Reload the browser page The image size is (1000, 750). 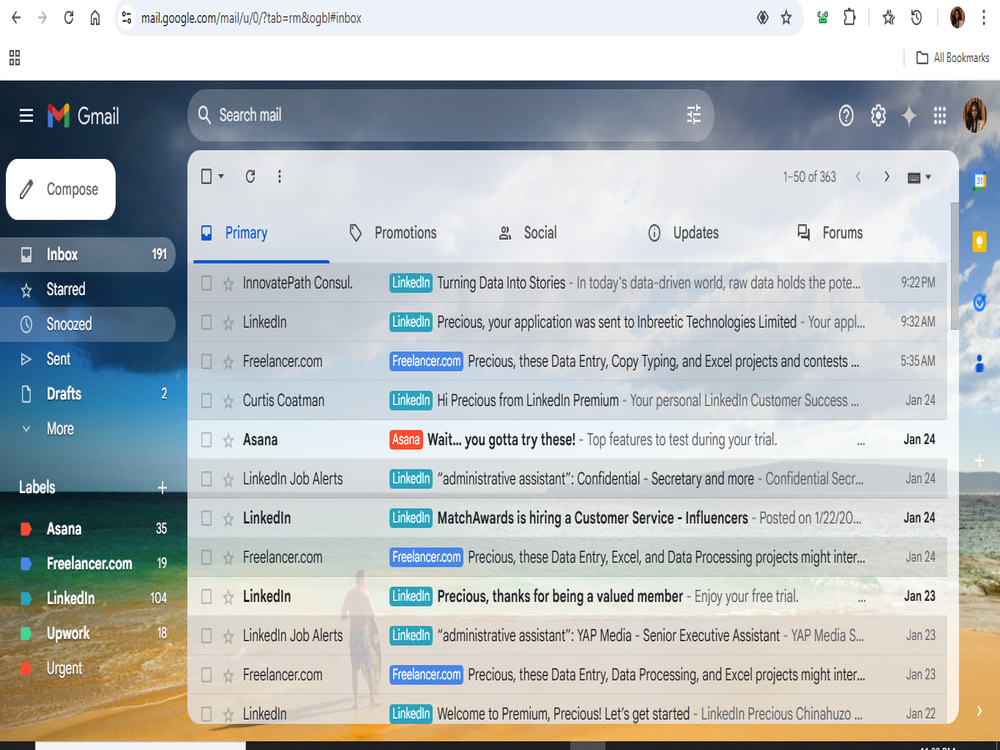[x=69, y=18]
